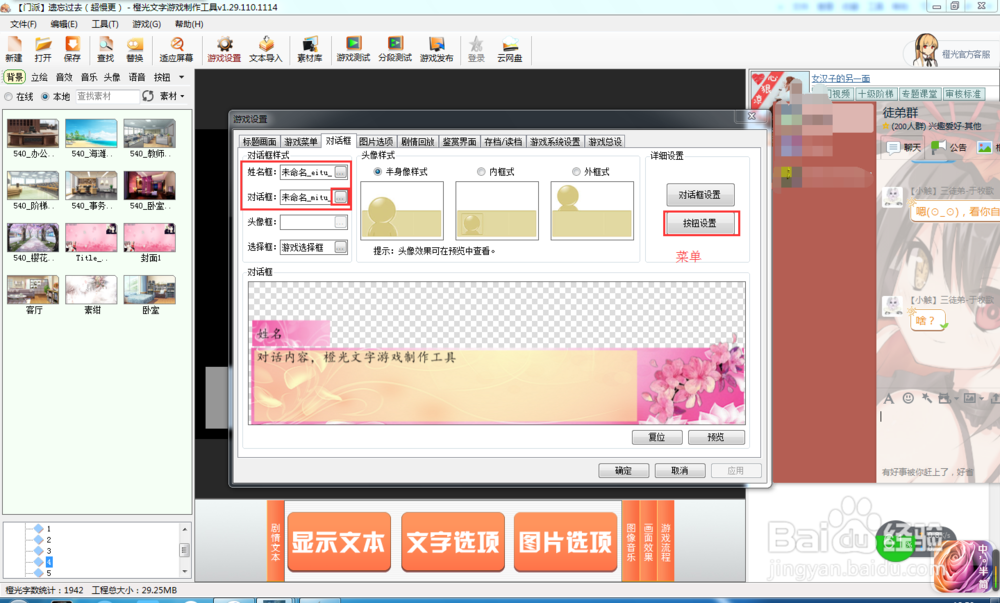Viewport: 1000px width, 603px height.
Task: Click the 按钮设置 button
Action: [x=702, y=222]
